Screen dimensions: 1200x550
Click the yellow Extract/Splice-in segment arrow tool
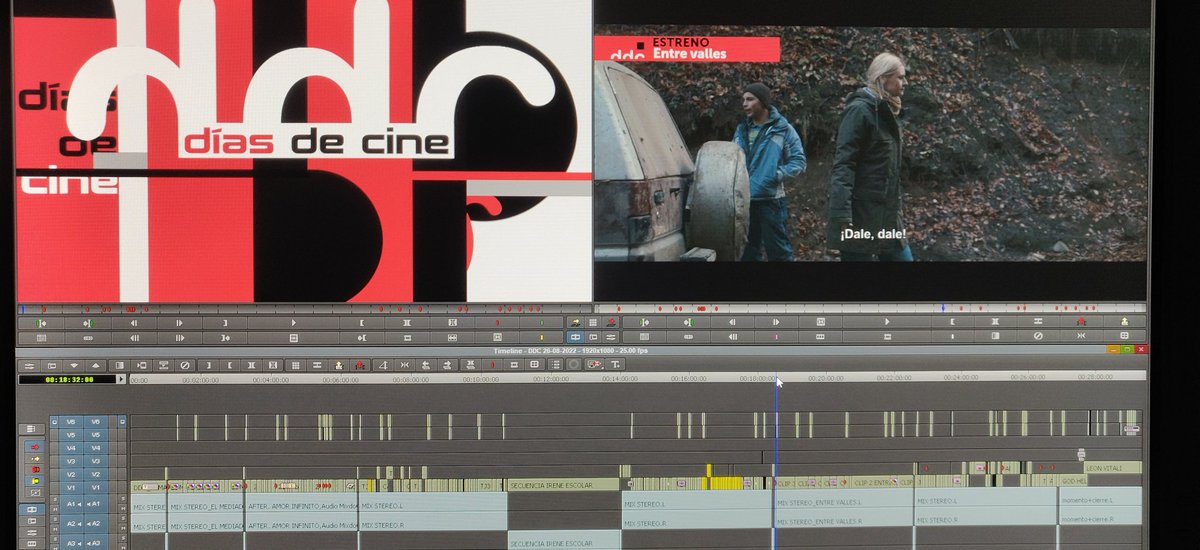(35, 458)
